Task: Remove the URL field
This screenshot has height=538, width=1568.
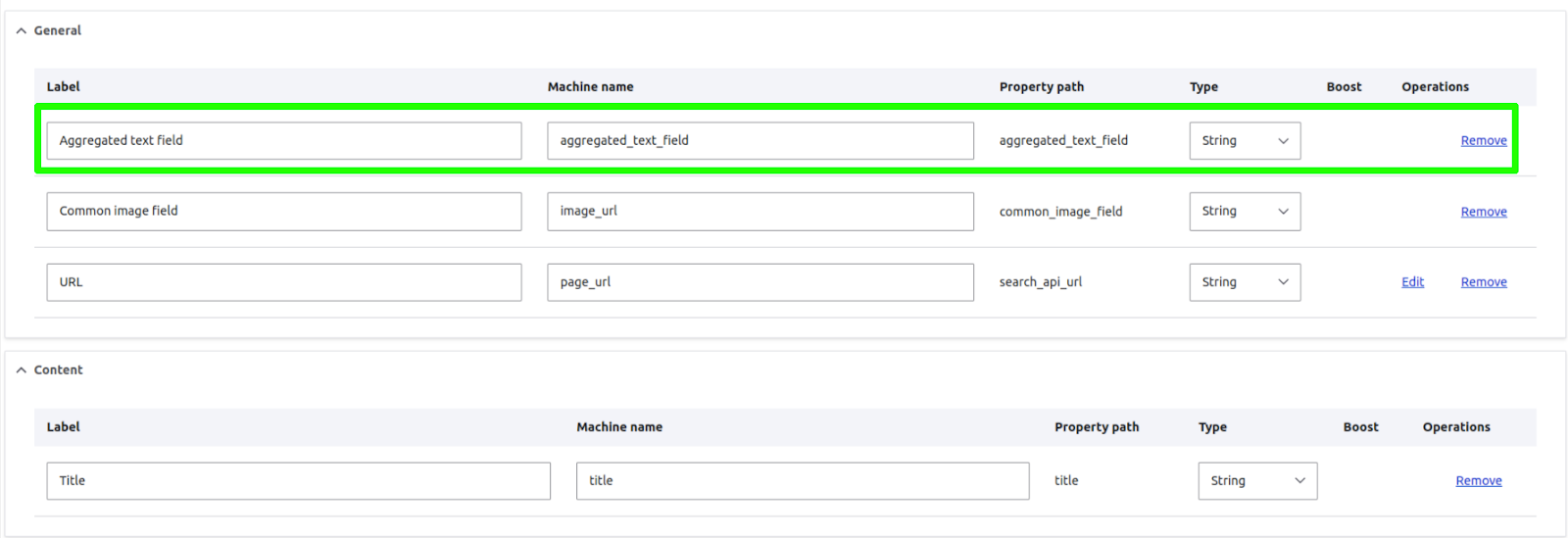Action: 1484,282
